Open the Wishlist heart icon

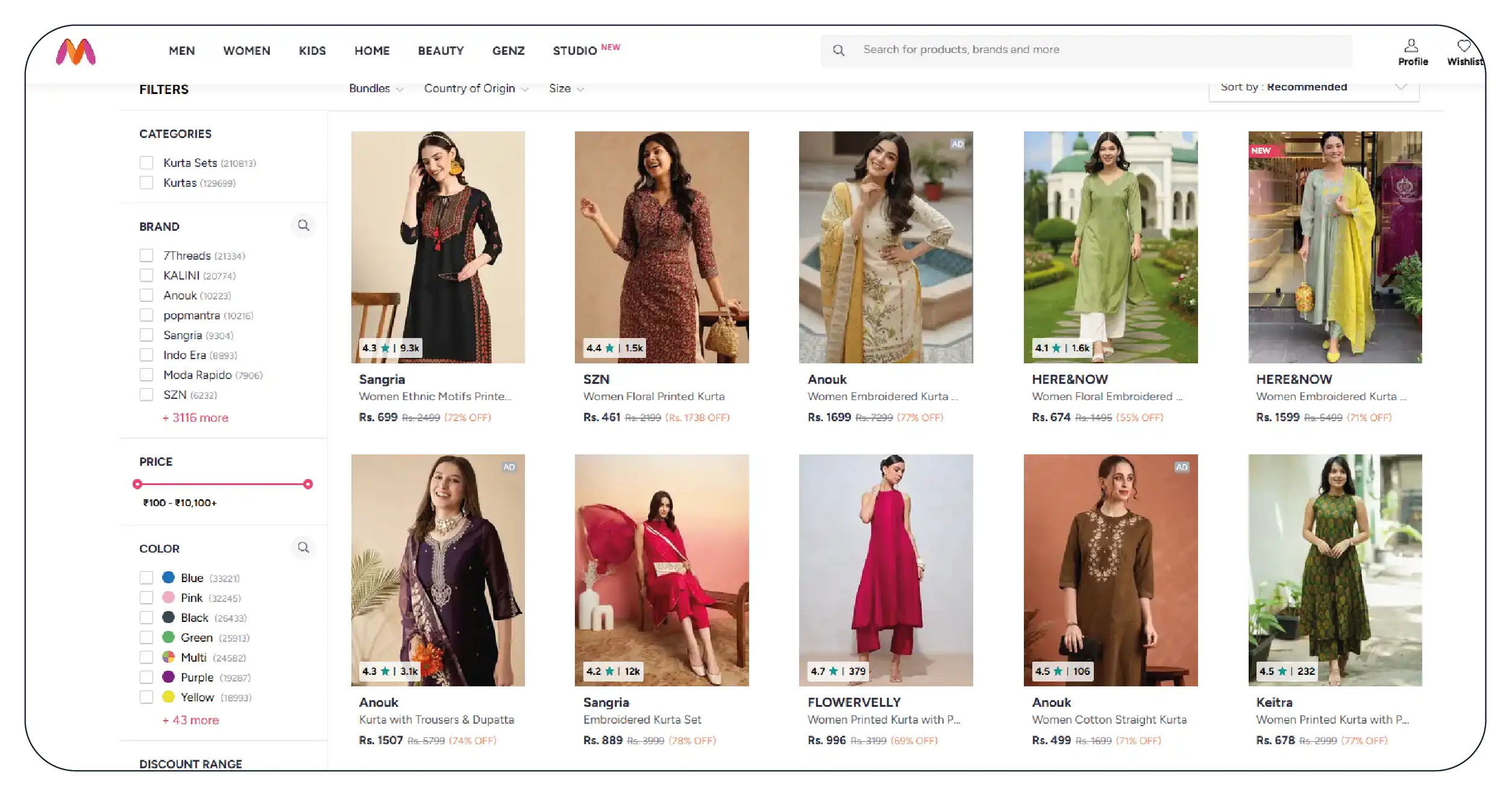(x=1464, y=46)
